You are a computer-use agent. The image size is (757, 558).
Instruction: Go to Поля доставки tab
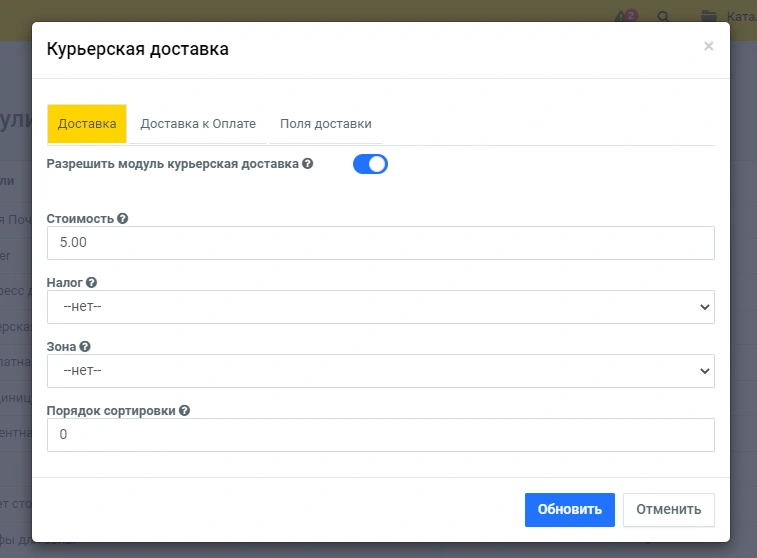(326, 124)
